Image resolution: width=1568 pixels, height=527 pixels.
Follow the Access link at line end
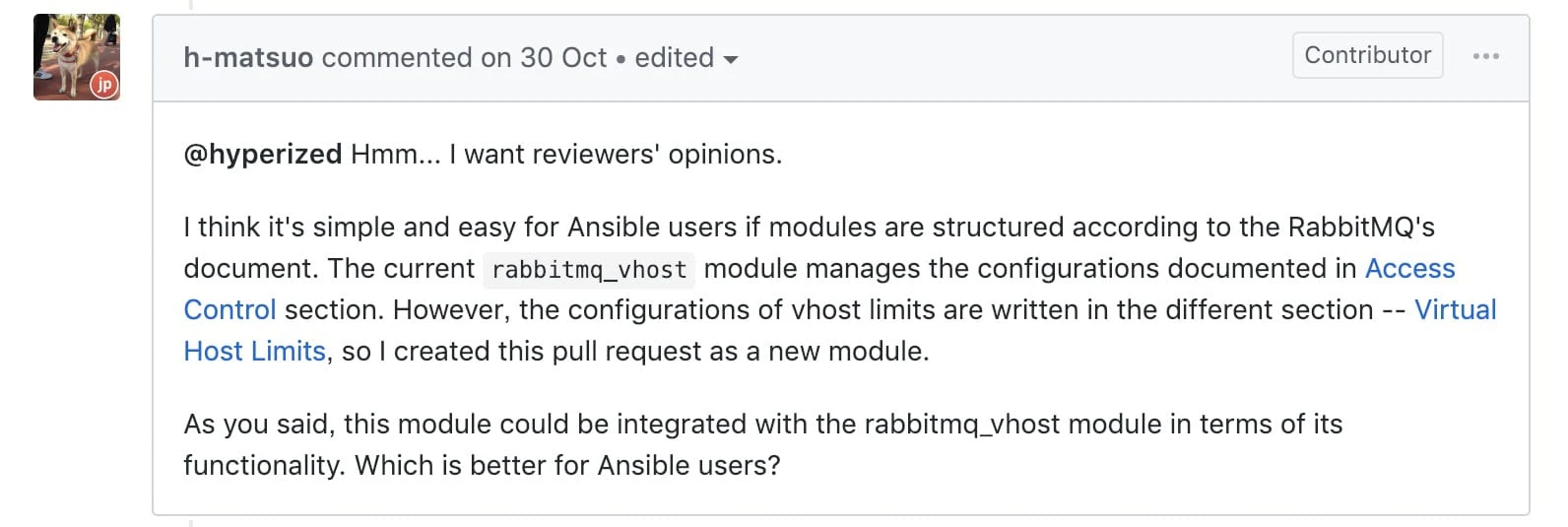tap(1409, 268)
